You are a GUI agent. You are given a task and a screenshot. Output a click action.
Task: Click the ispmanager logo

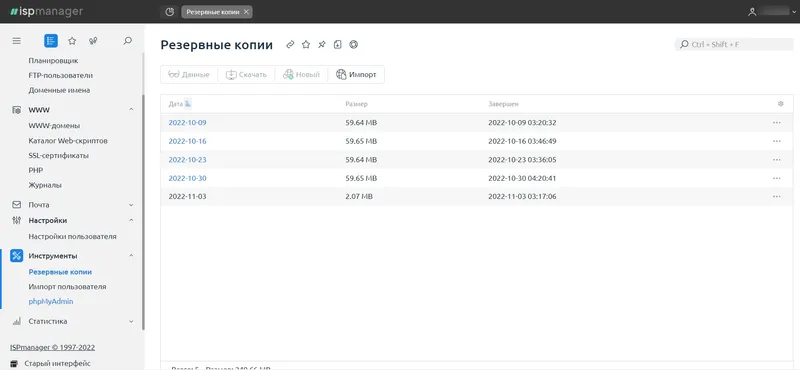tap(46, 12)
